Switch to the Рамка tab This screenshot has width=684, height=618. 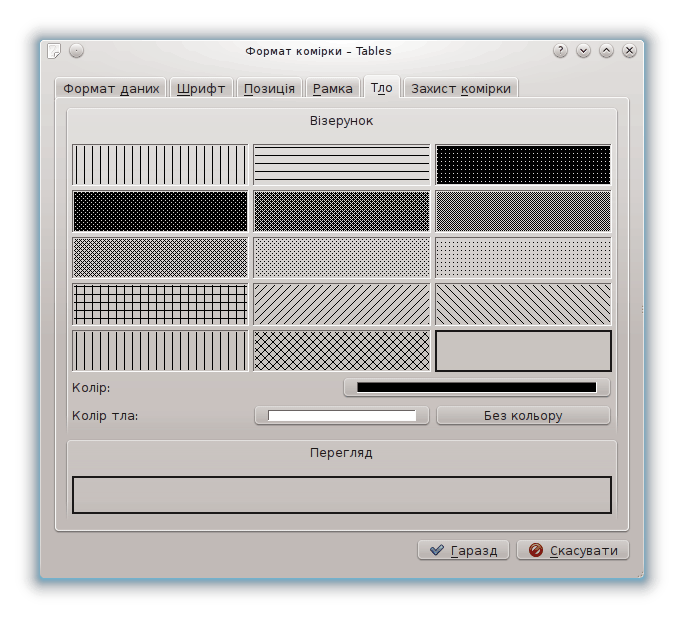[332, 88]
